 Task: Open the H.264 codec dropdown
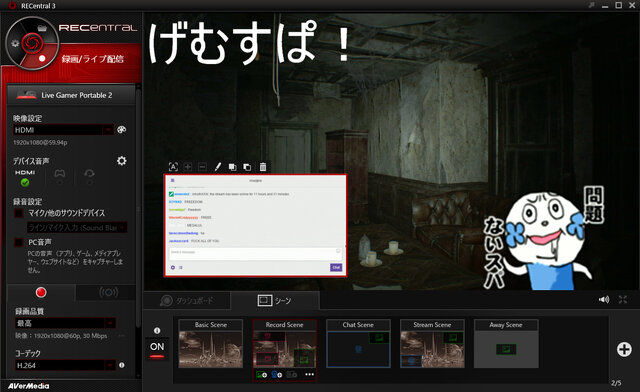pos(65,365)
